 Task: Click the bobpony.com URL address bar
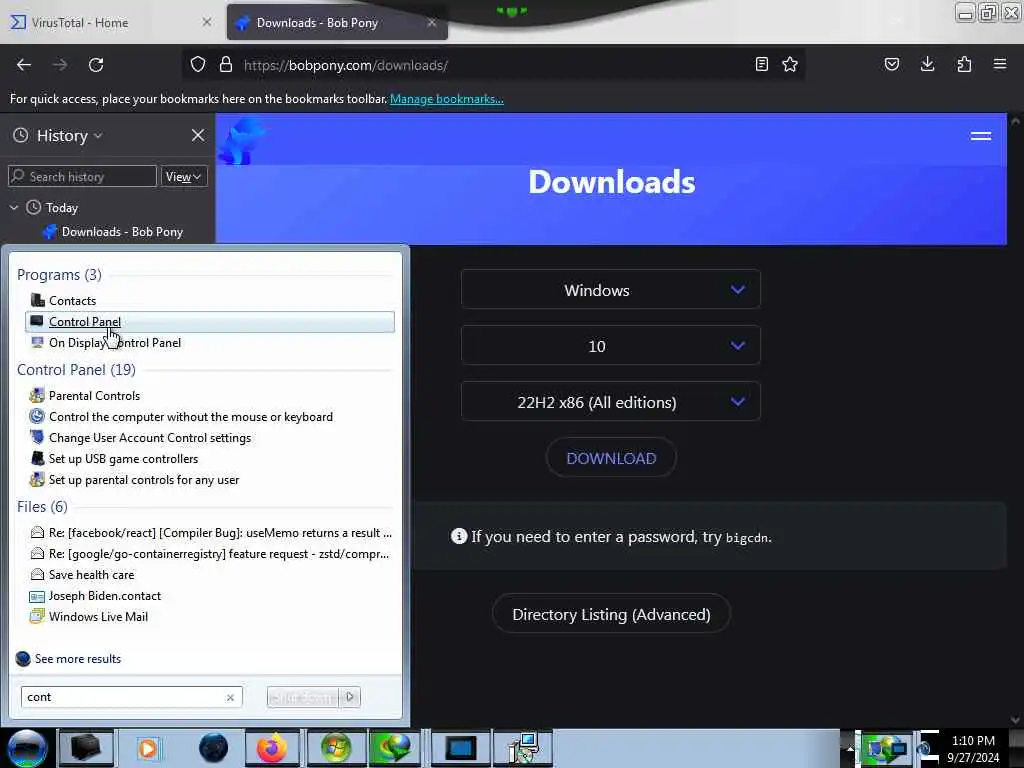(x=496, y=65)
